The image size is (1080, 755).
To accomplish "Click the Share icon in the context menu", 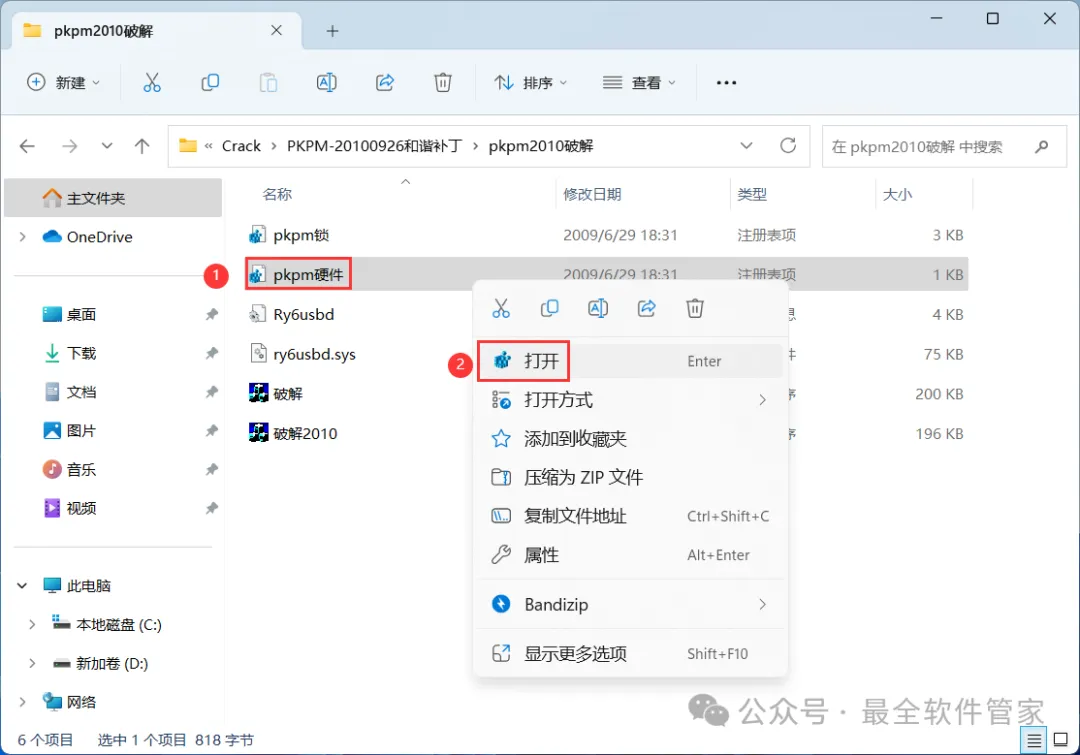I will tap(646, 309).
